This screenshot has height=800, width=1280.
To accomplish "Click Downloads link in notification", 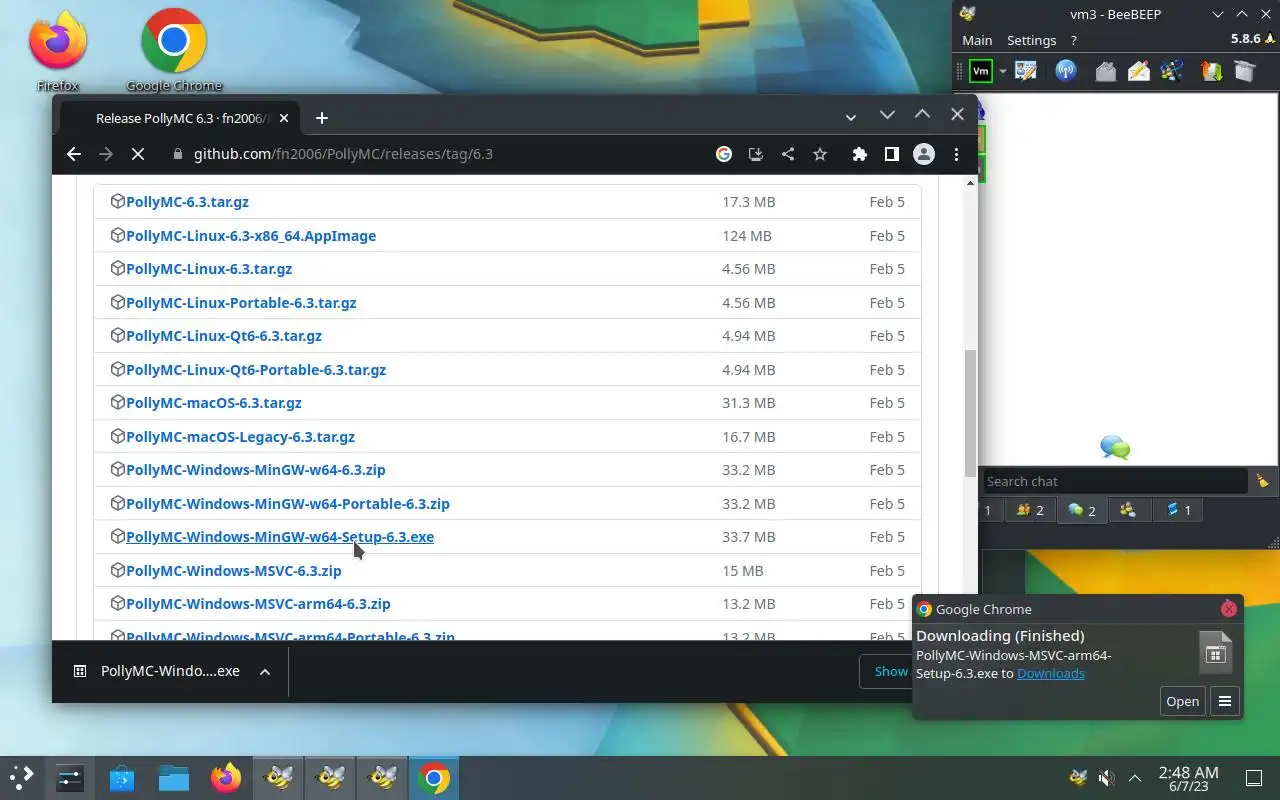I will (1051, 673).
